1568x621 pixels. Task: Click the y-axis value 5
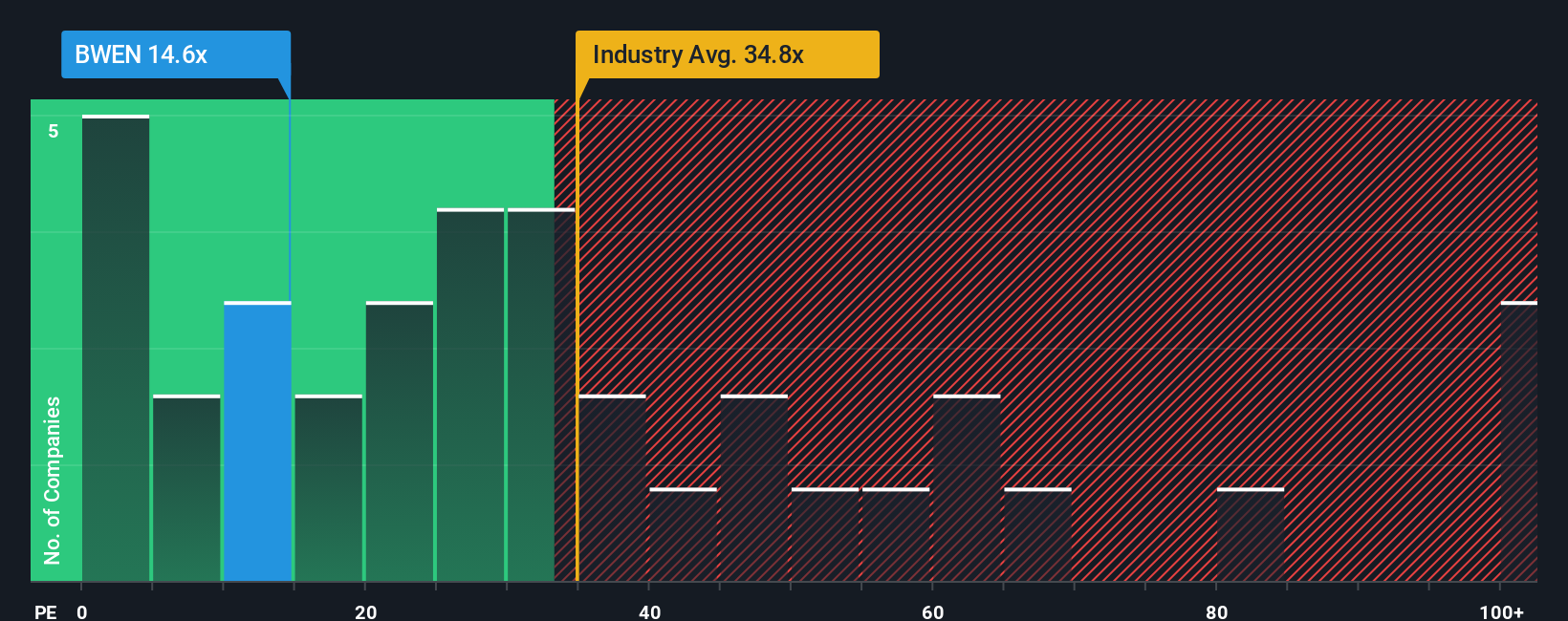54,131
